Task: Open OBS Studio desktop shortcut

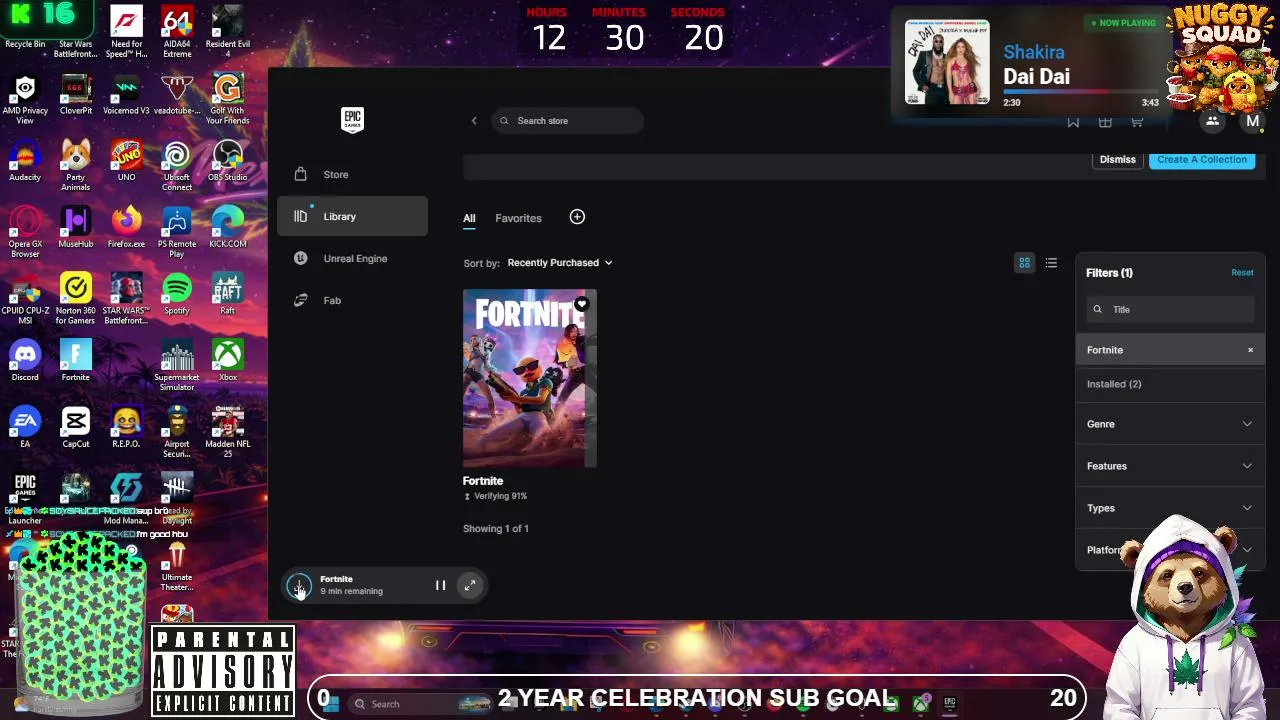Action: [x=228, y=162]
